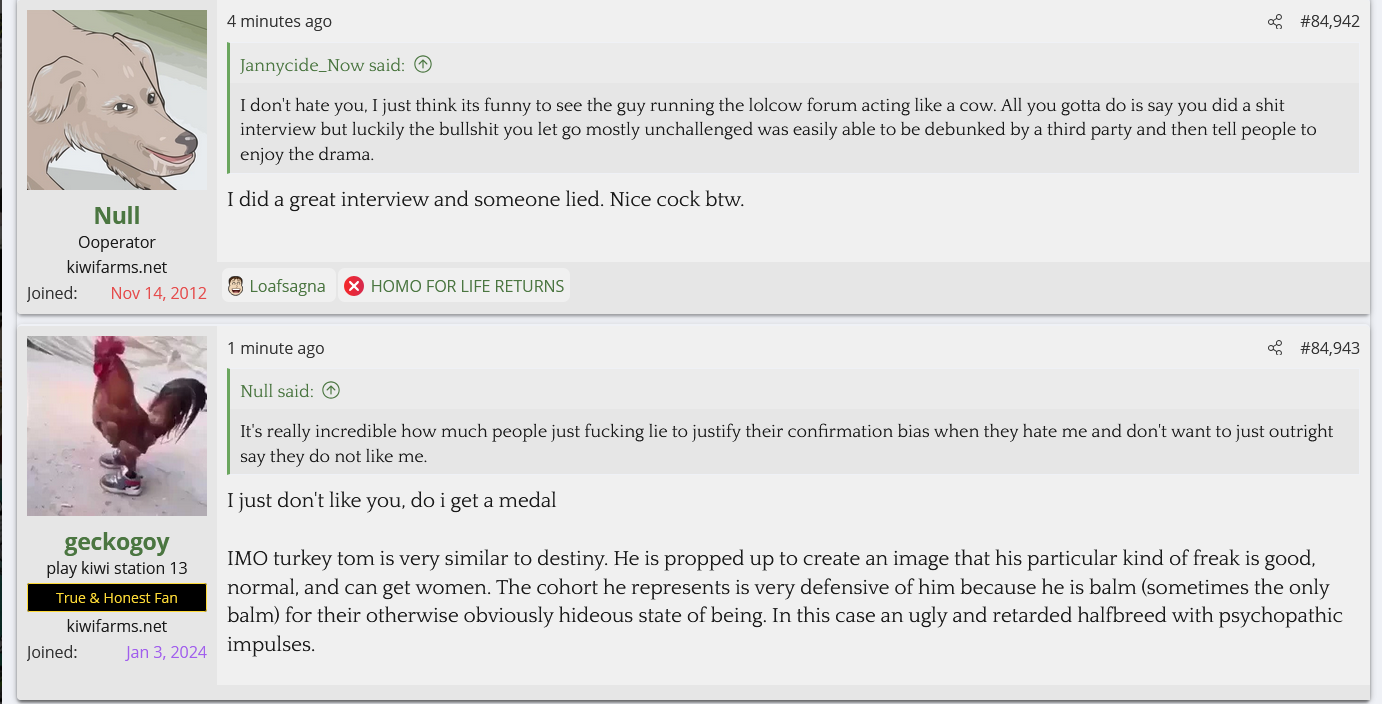Image resolution: width=1382 pixels, height=704 pixels.
Task: Open post number #84,943 permalink
Action: pyautogui.click(x=1330, y=348)
